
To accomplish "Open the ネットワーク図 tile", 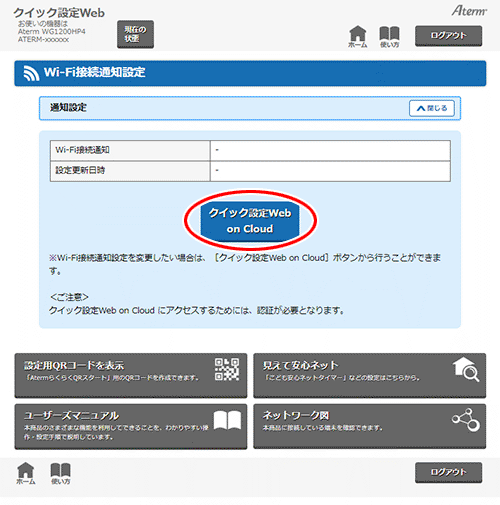I will tap(369, 426).
